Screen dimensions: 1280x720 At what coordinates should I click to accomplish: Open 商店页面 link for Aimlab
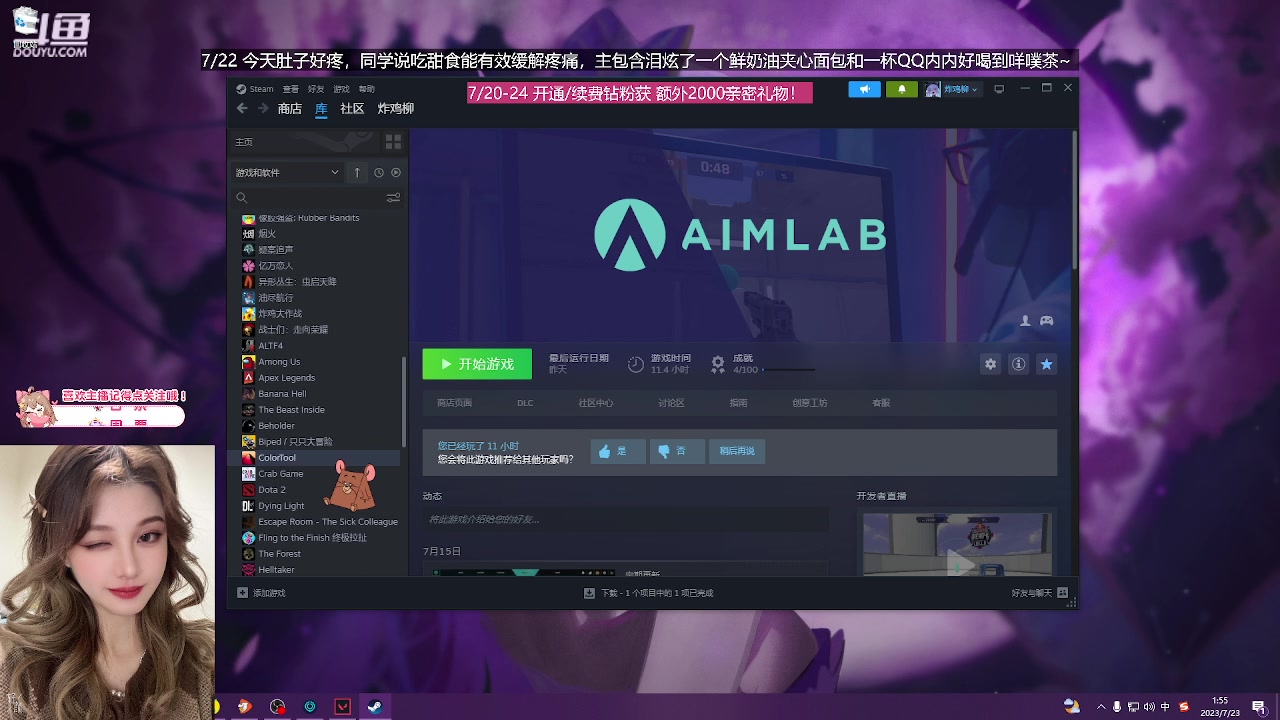tap(454, 403)
